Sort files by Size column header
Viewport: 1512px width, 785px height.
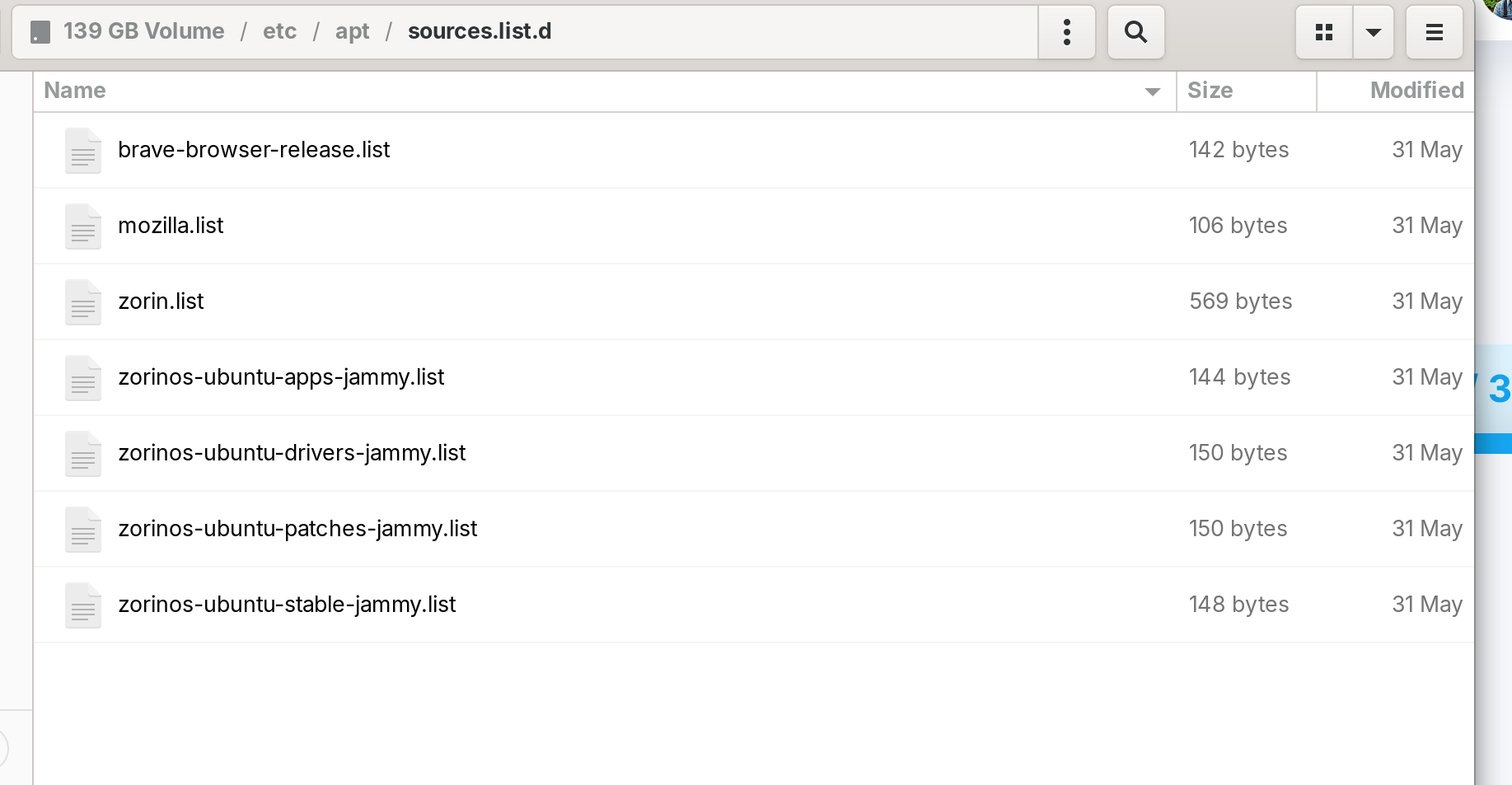click(x=1210, y=91)
